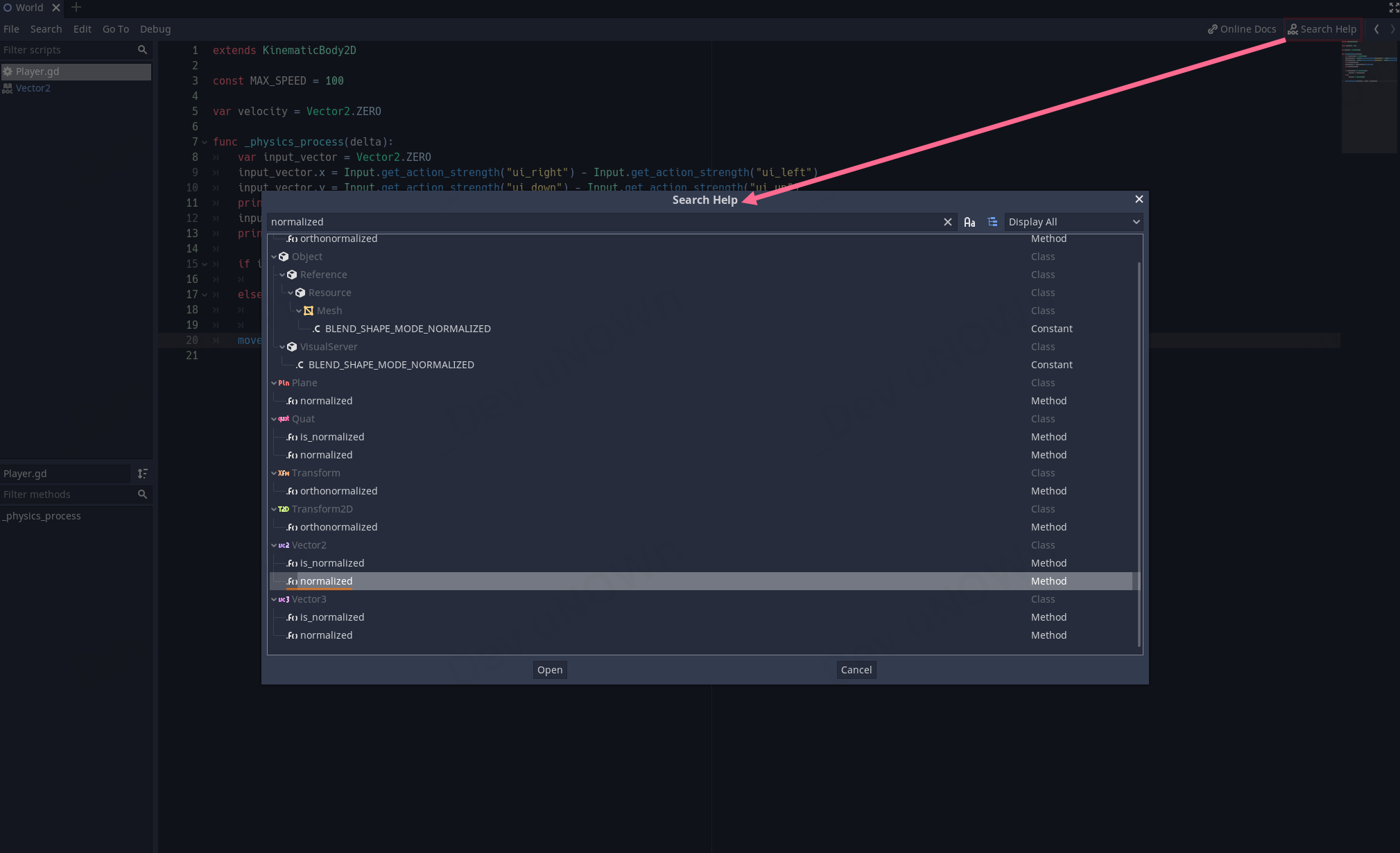
Task: Collapse the Vector2 class tree node
Action: (x=274, y=545)
